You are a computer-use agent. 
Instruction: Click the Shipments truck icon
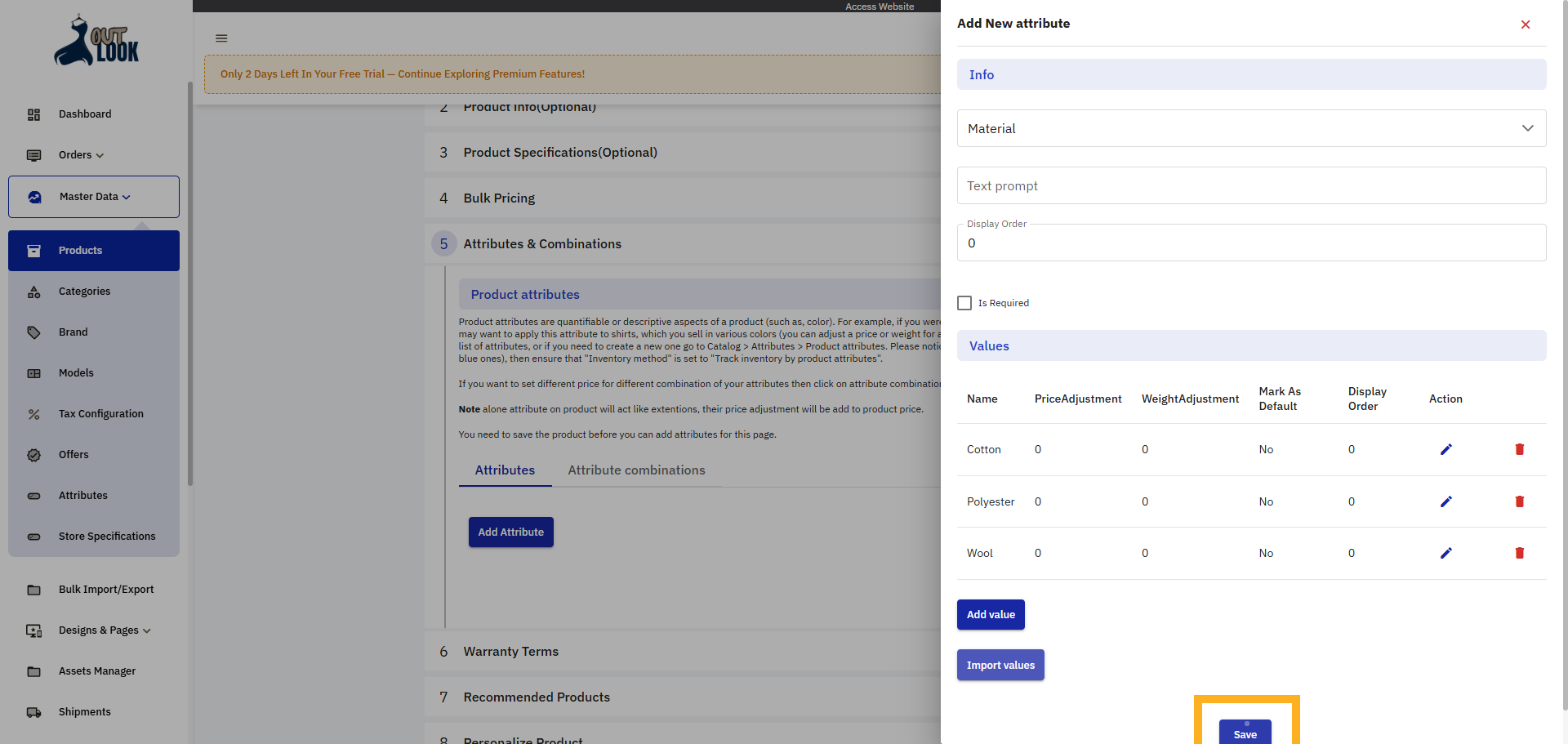coord(33,712)
